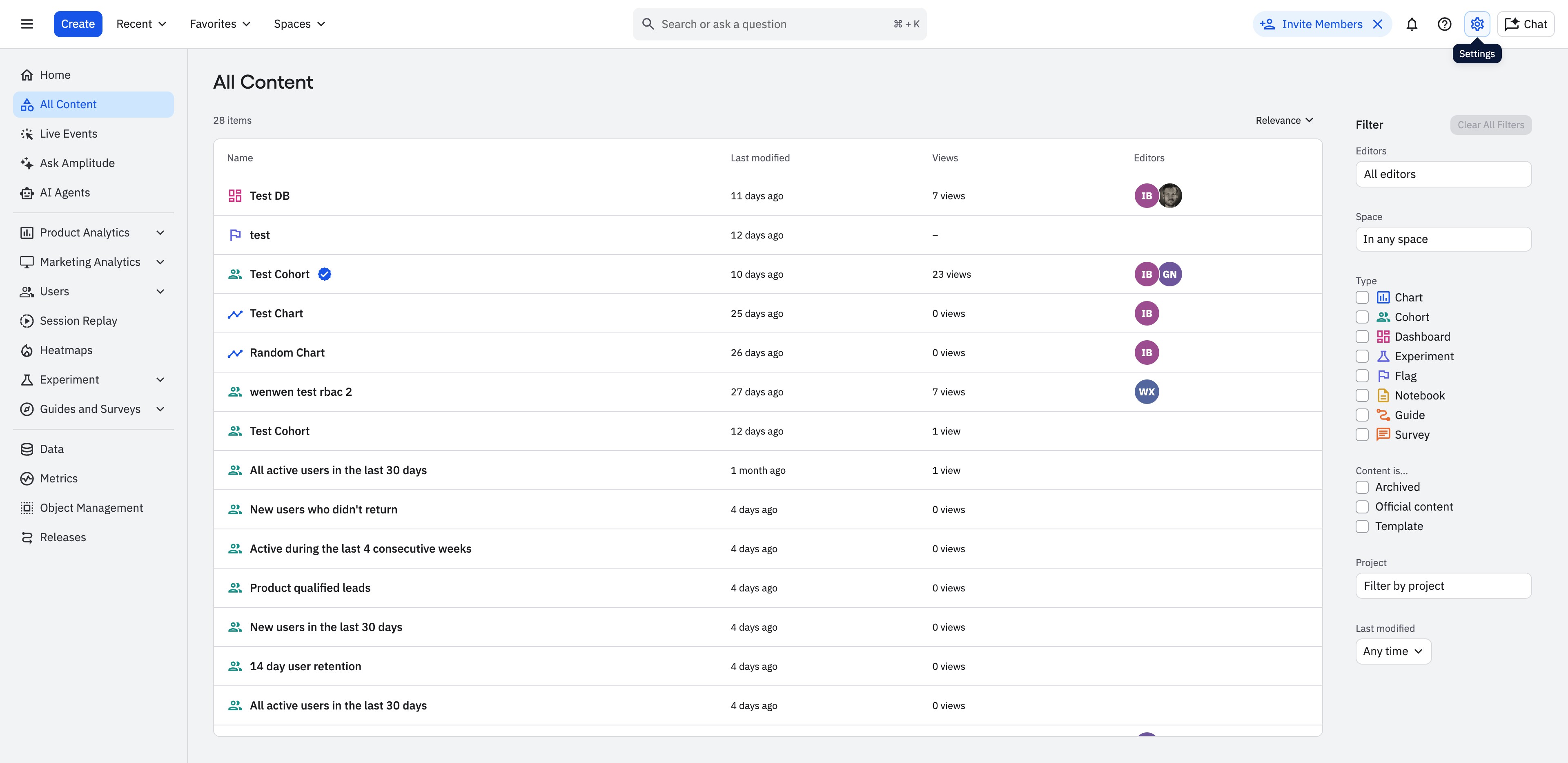The image size is (1568, 763).
Task: Open the Random Chart item
Action: tap(287, 352)
